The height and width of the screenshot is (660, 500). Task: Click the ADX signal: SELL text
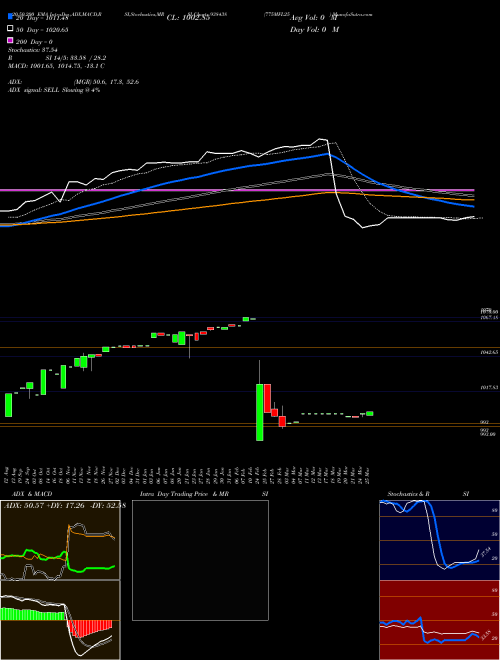[54, 90]
